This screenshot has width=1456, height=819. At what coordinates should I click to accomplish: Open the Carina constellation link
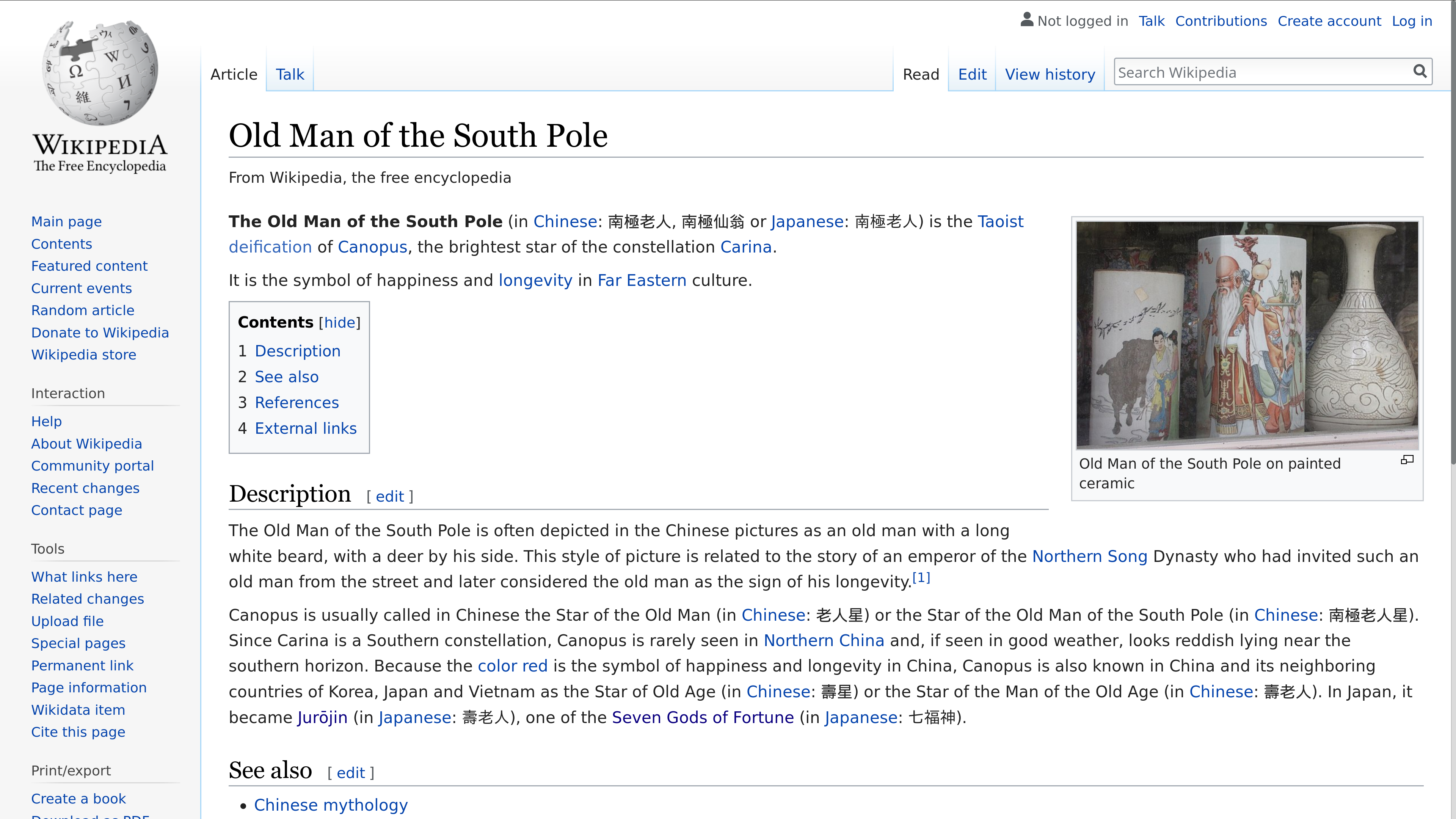tap(746, 247)
